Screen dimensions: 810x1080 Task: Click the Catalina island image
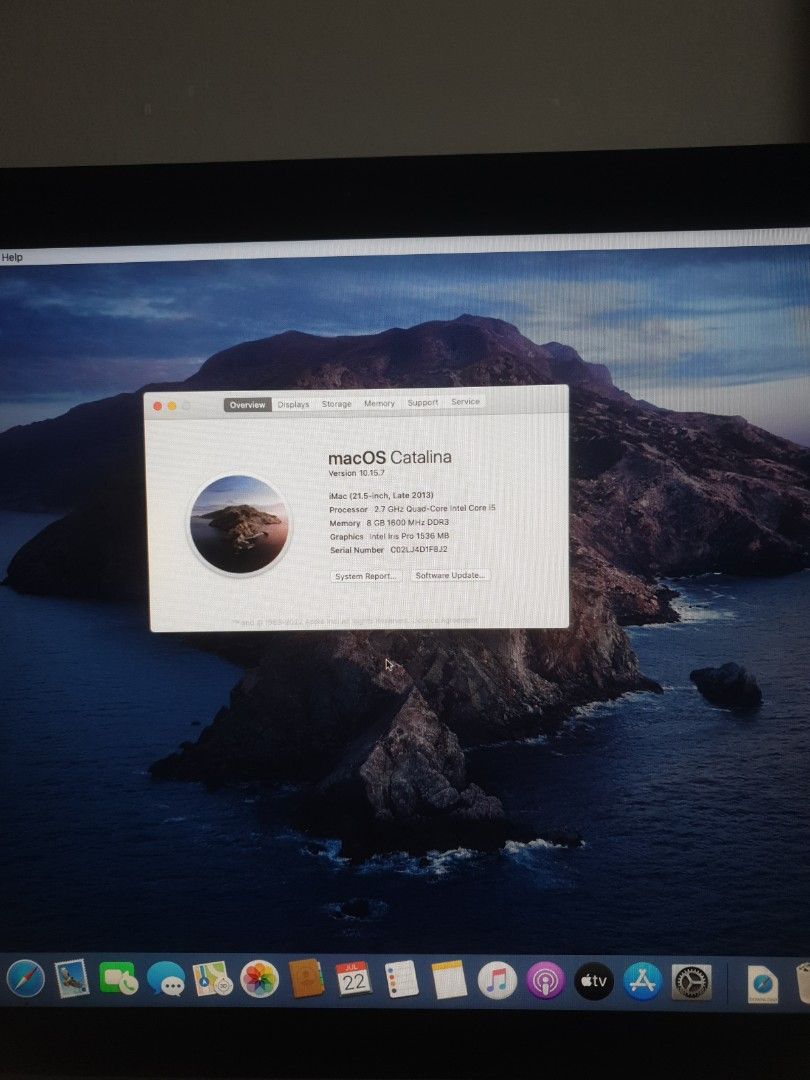(x=239, y=525)
